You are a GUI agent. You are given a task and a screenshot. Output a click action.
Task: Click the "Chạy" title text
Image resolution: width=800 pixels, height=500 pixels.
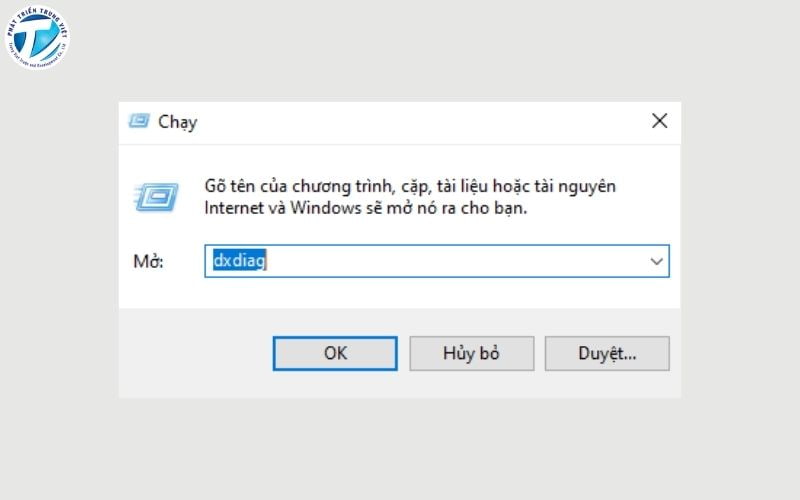(178, 122)
